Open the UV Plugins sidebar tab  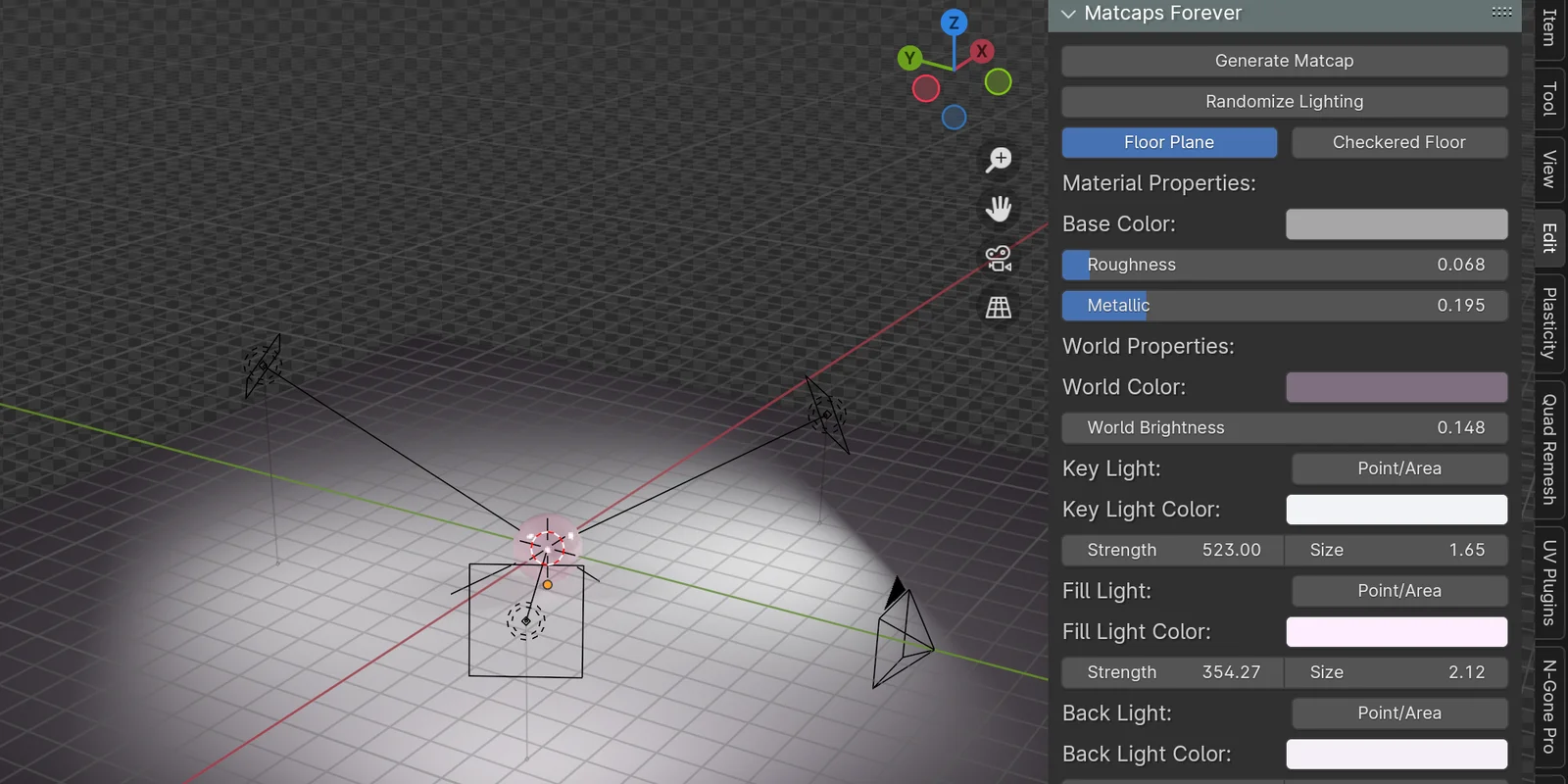1549,582
